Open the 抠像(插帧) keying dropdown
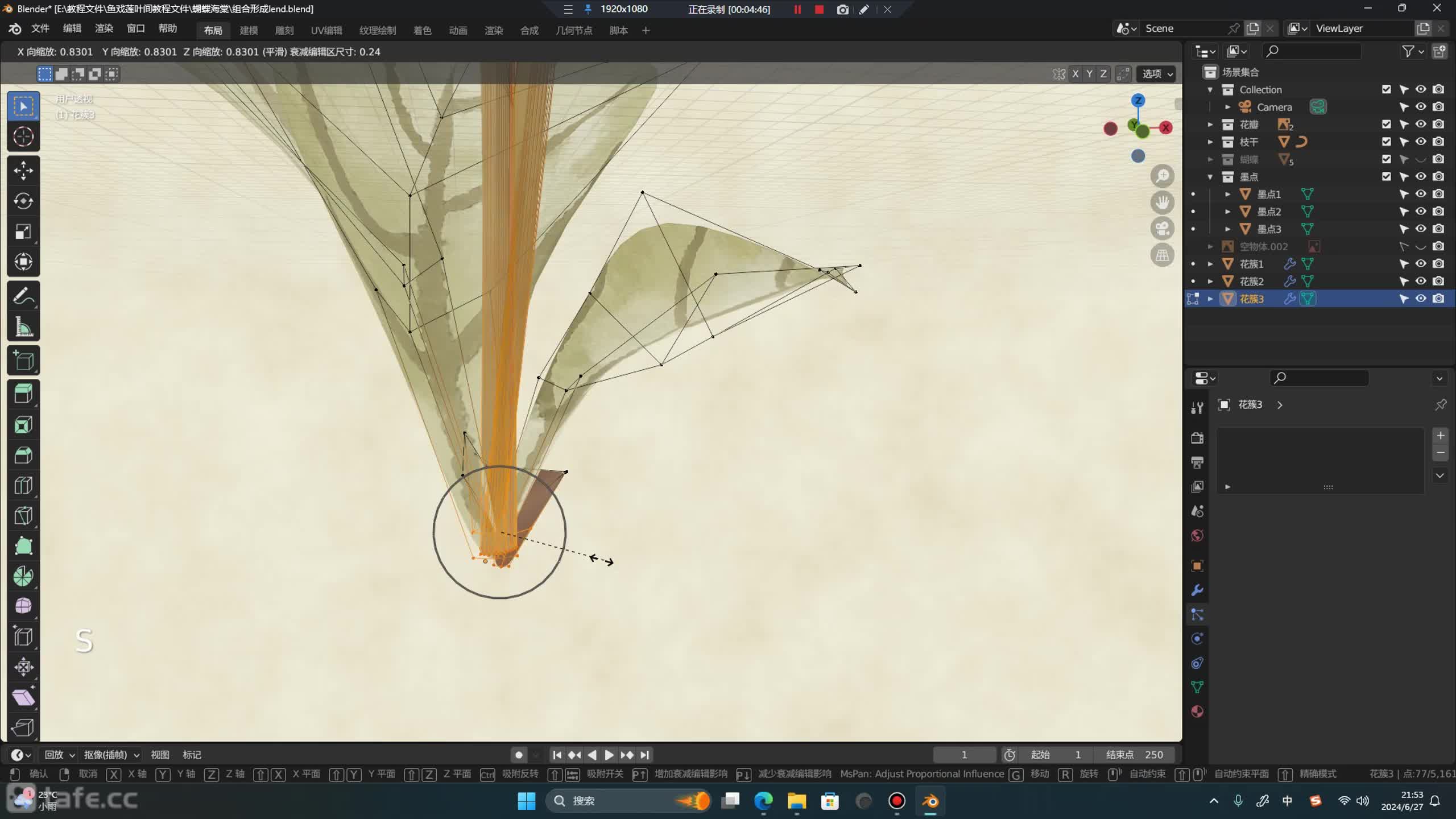 (x=111, y=755)
